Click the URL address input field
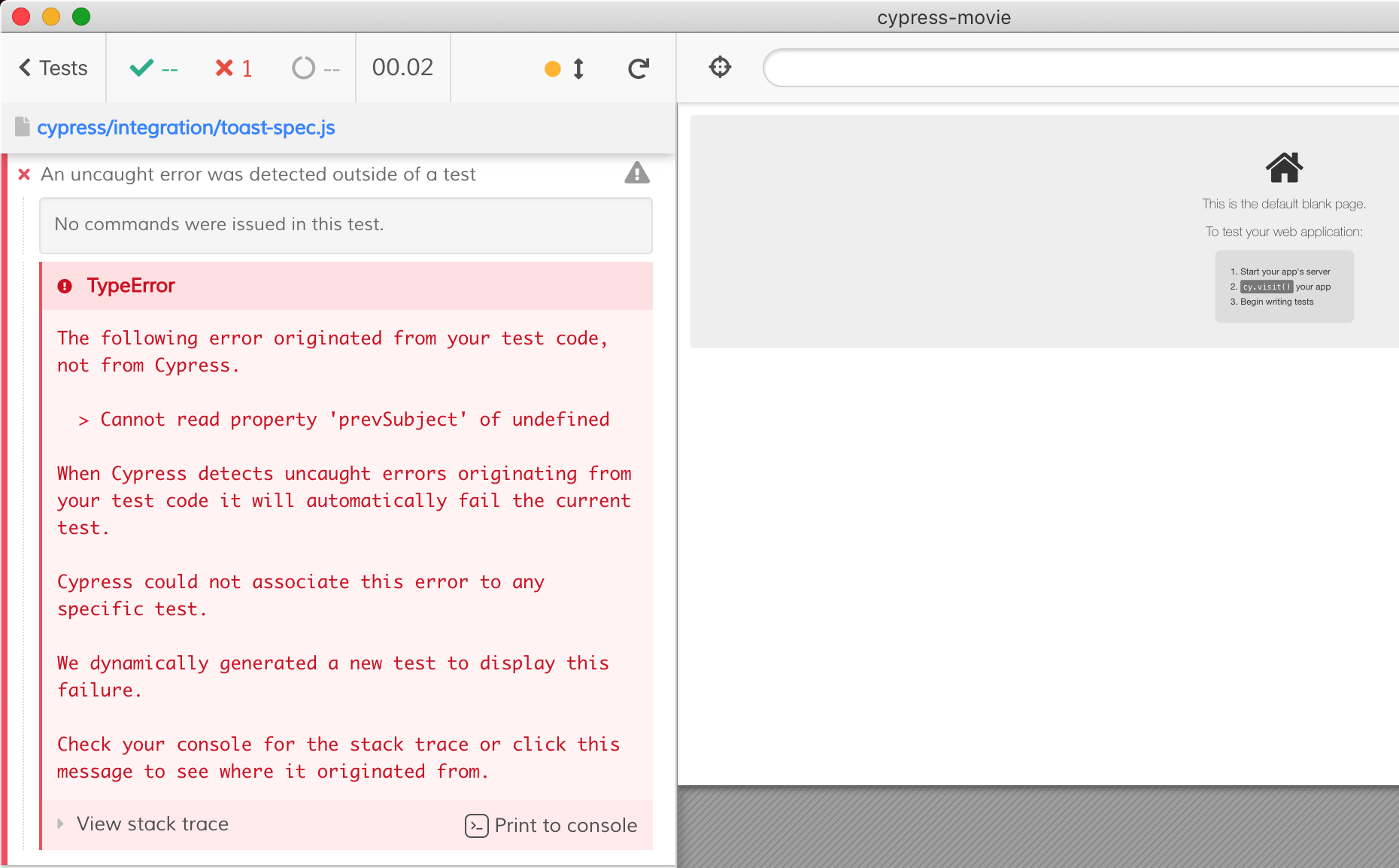Screen dimensions: 1399x868 click(1081, 68)
